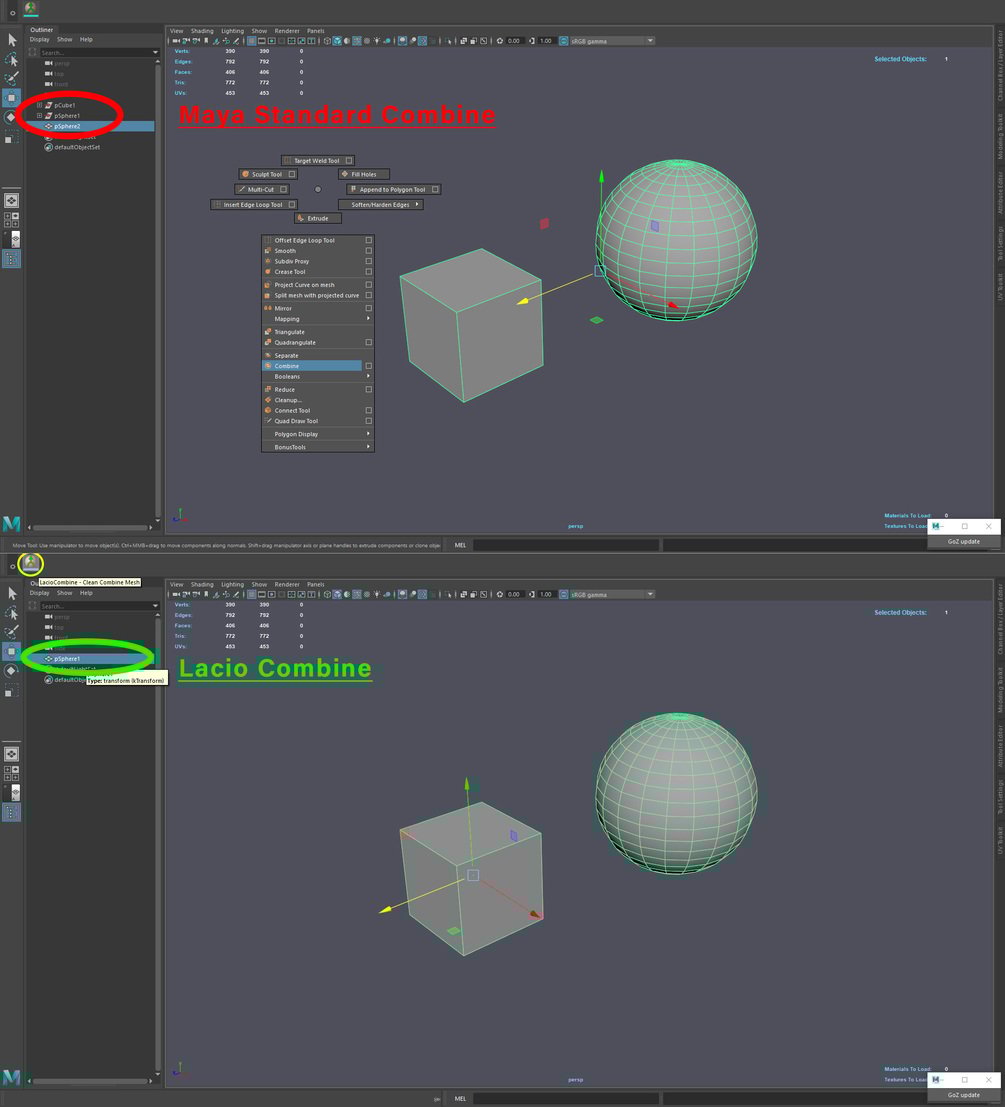The height and width of the screenshot is (1107, 1005).
Task: Click Append to Polygon Tool button
Action: 394,189
